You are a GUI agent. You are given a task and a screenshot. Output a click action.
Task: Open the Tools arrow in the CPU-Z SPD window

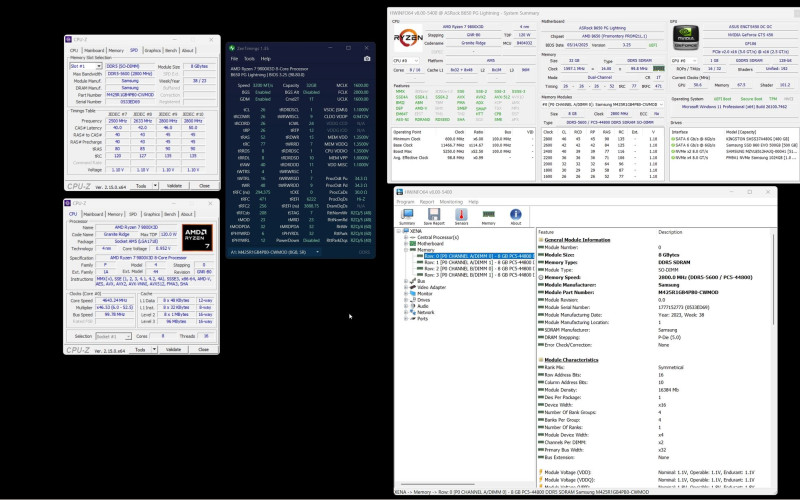[x=155, y=186]
